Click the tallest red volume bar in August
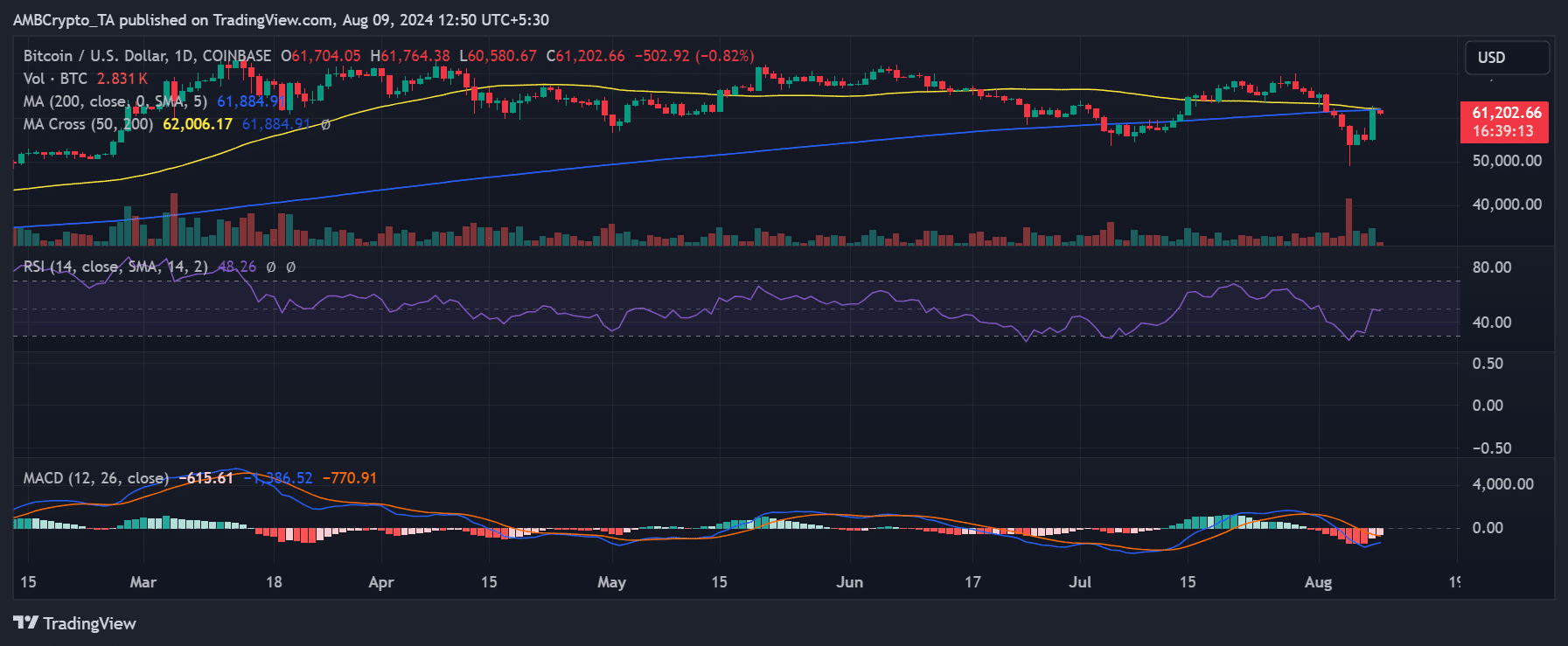The image size is (1568, 646). click(x=1348, y=222)
